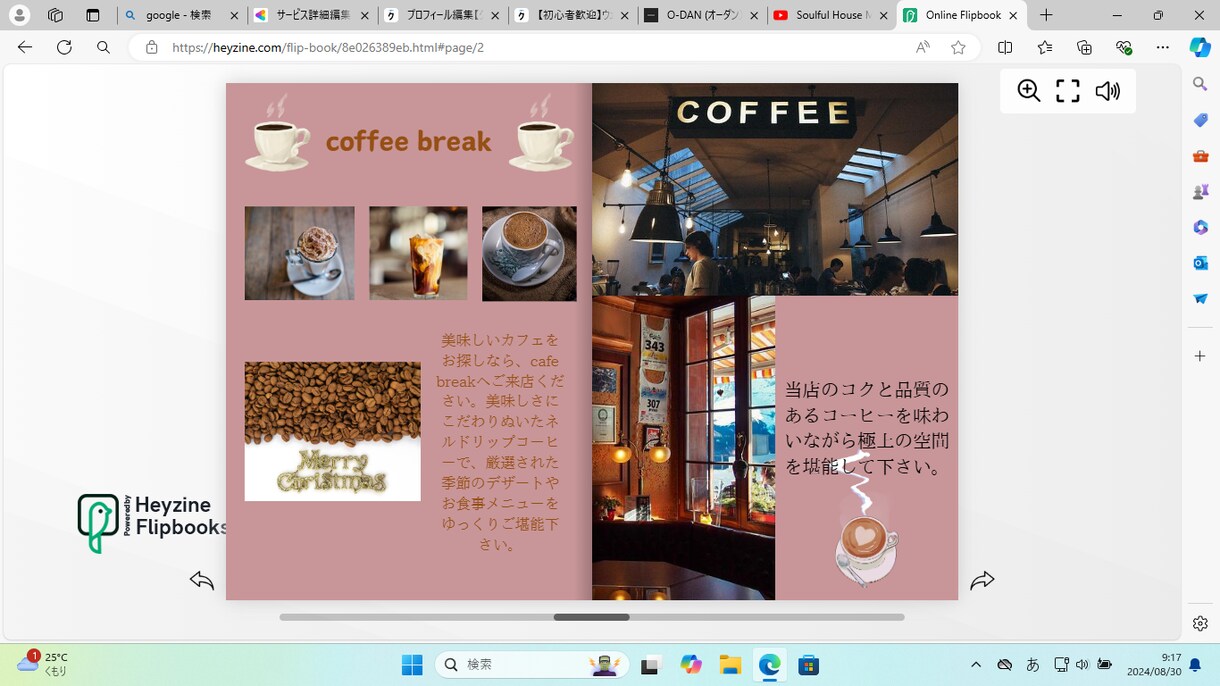Go back in browser history
The width and height of the screenshot is (1220, 686).
[25, 47]
